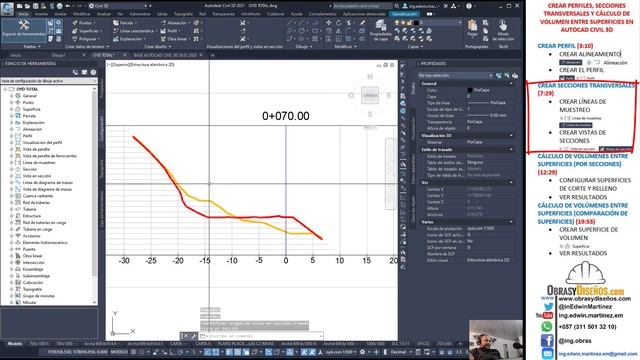Select the Red de tuberías tree item
Viewport: 640px width, 360px height.
point(36,202)
